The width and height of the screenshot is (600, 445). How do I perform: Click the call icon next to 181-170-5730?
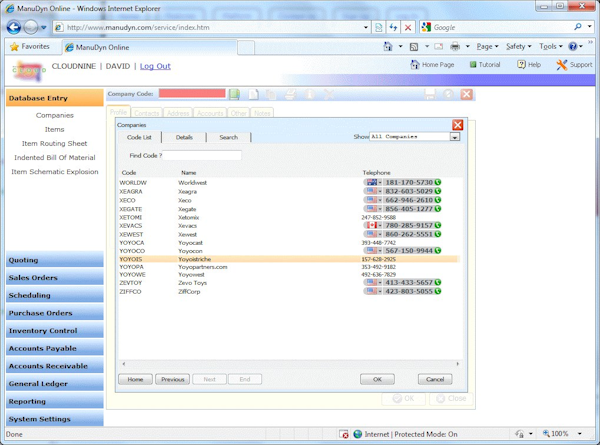point(438,183)
